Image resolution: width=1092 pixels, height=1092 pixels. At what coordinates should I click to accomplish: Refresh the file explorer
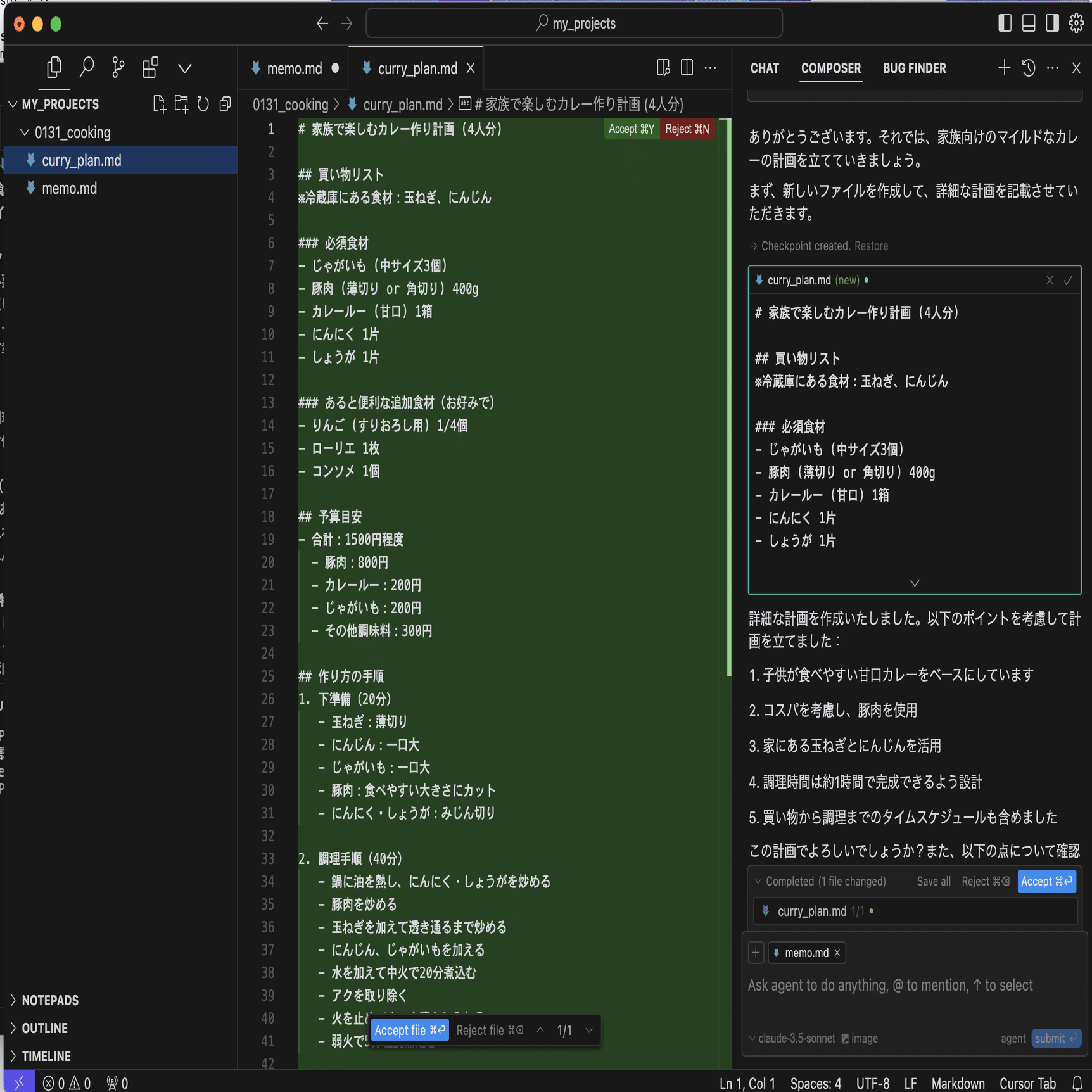(x=203, y=104)
